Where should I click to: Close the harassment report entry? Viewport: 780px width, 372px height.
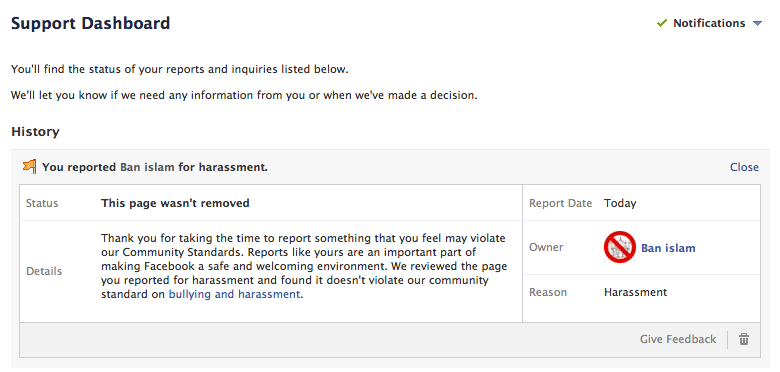pyautogui.click(x=744, y=167)
